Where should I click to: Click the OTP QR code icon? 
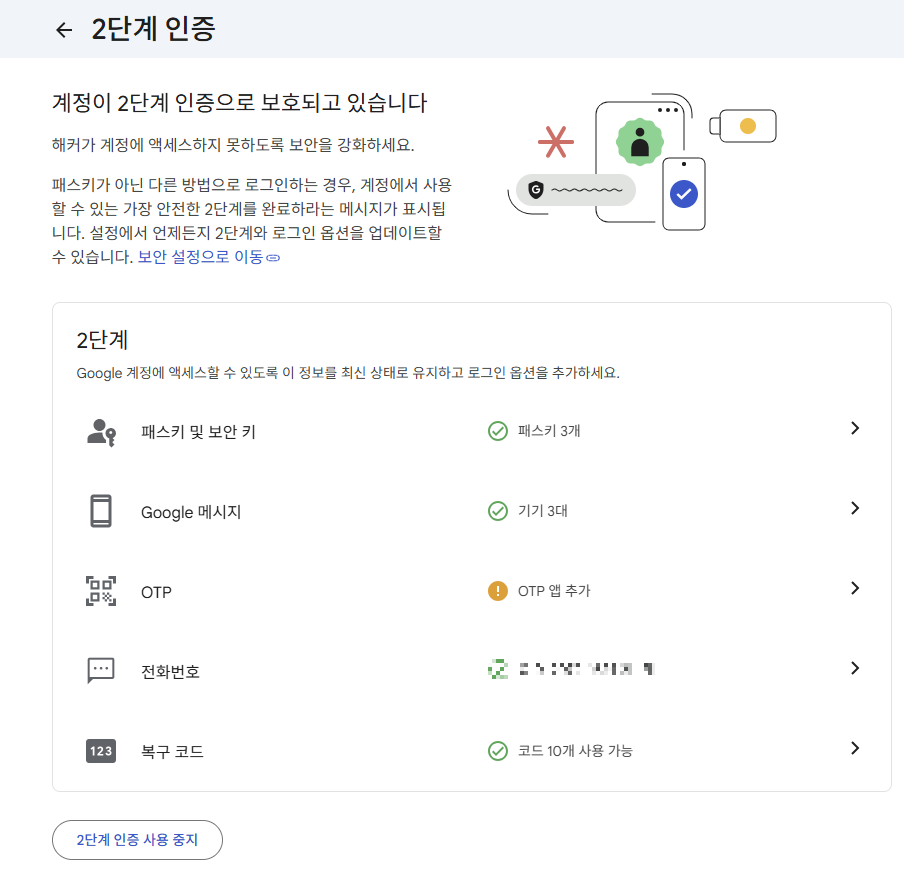coord(101,591)
